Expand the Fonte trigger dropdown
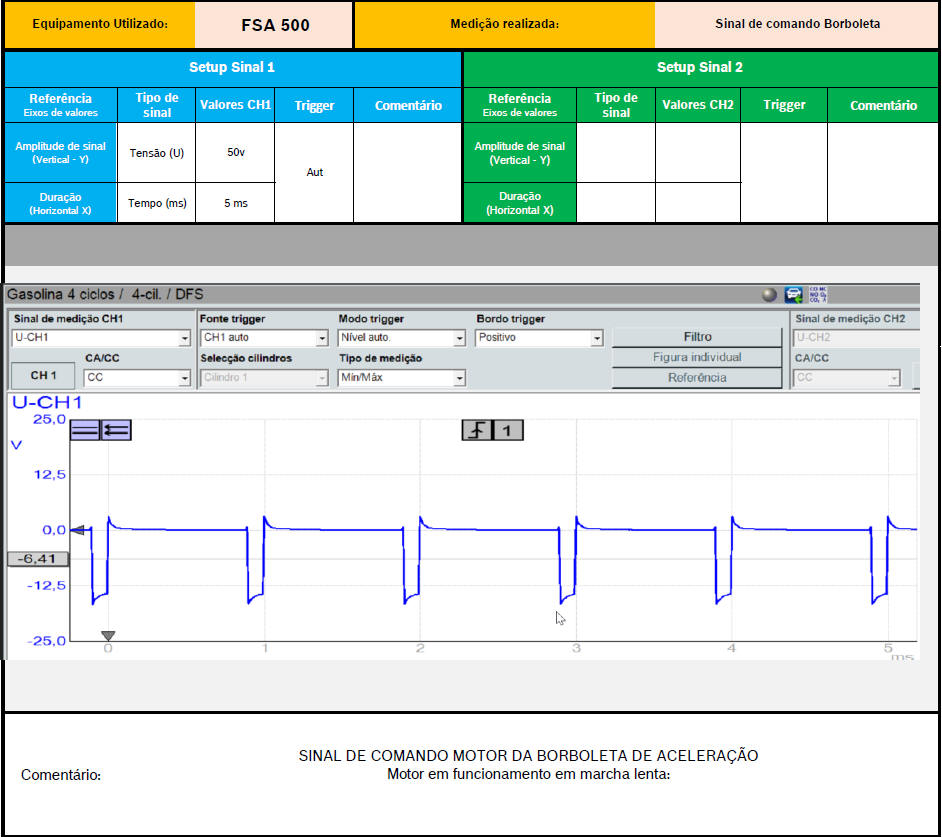942x837 pixels. (x=322, y=339)
